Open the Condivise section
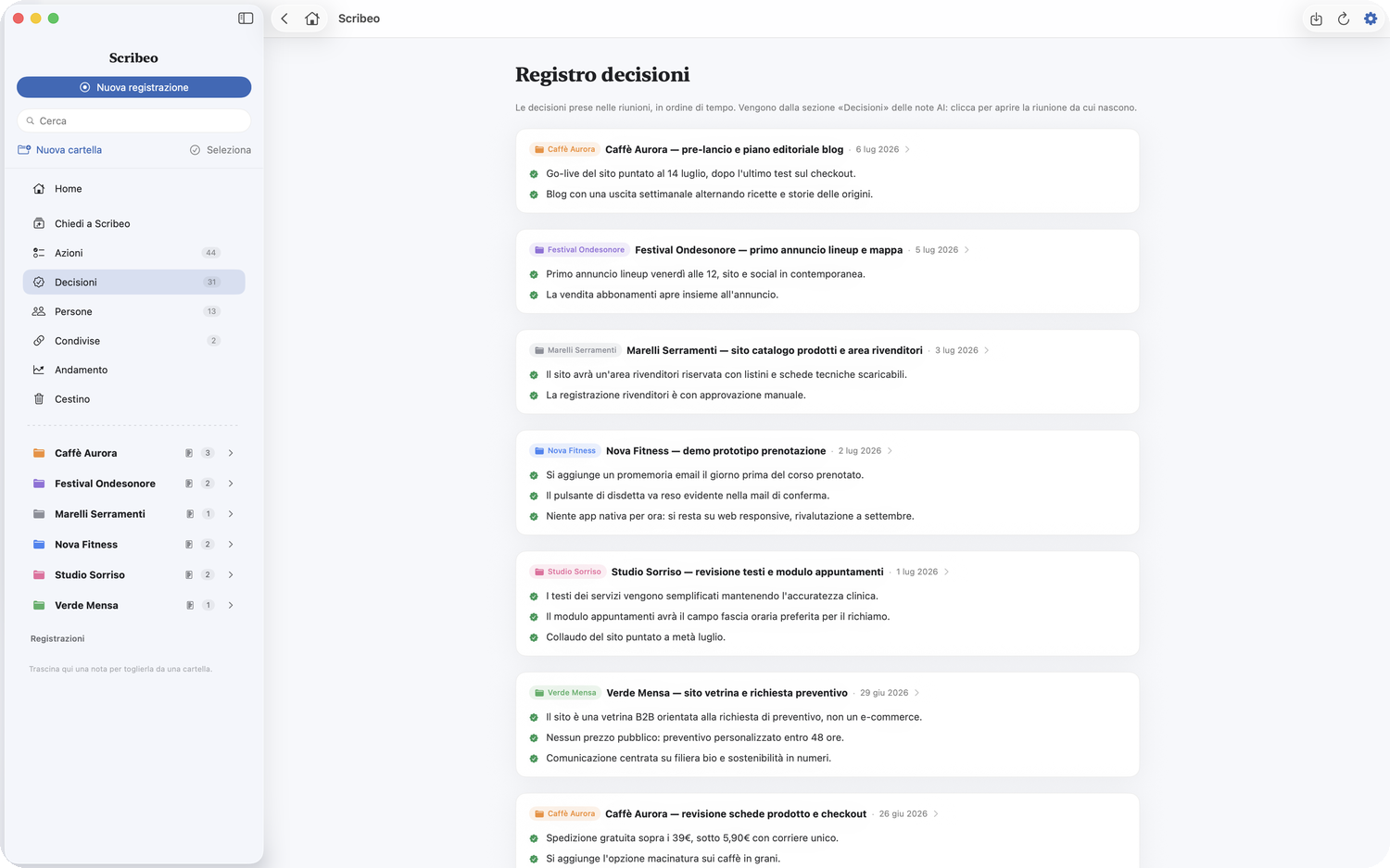Viewport: 1390px width, 868px height. 133,341
